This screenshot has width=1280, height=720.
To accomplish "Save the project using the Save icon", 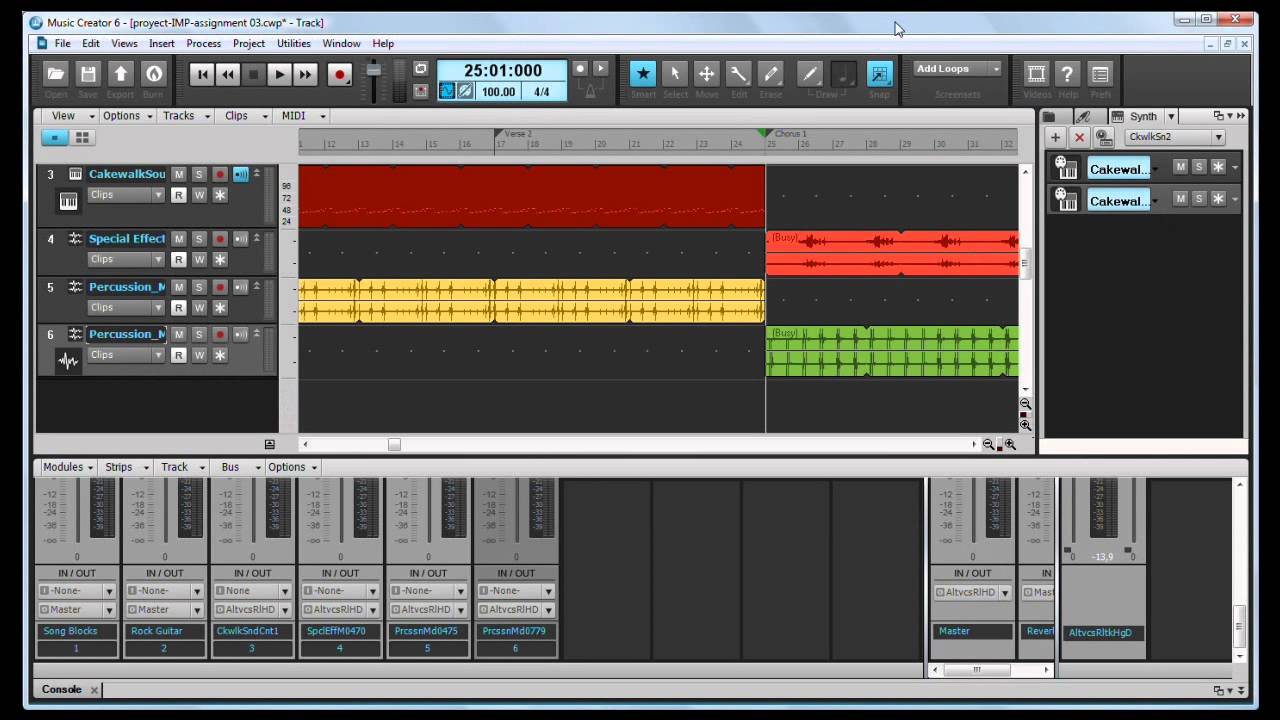I will (x=88, y=74).
